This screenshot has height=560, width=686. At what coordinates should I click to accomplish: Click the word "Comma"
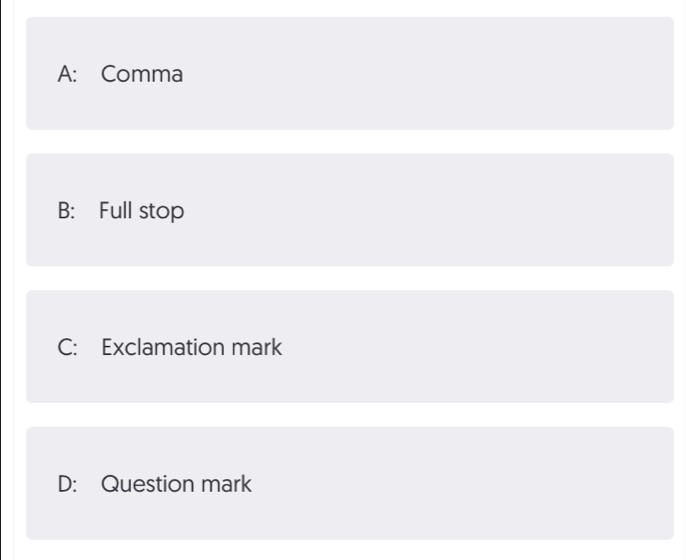click(x=142, y=74)
